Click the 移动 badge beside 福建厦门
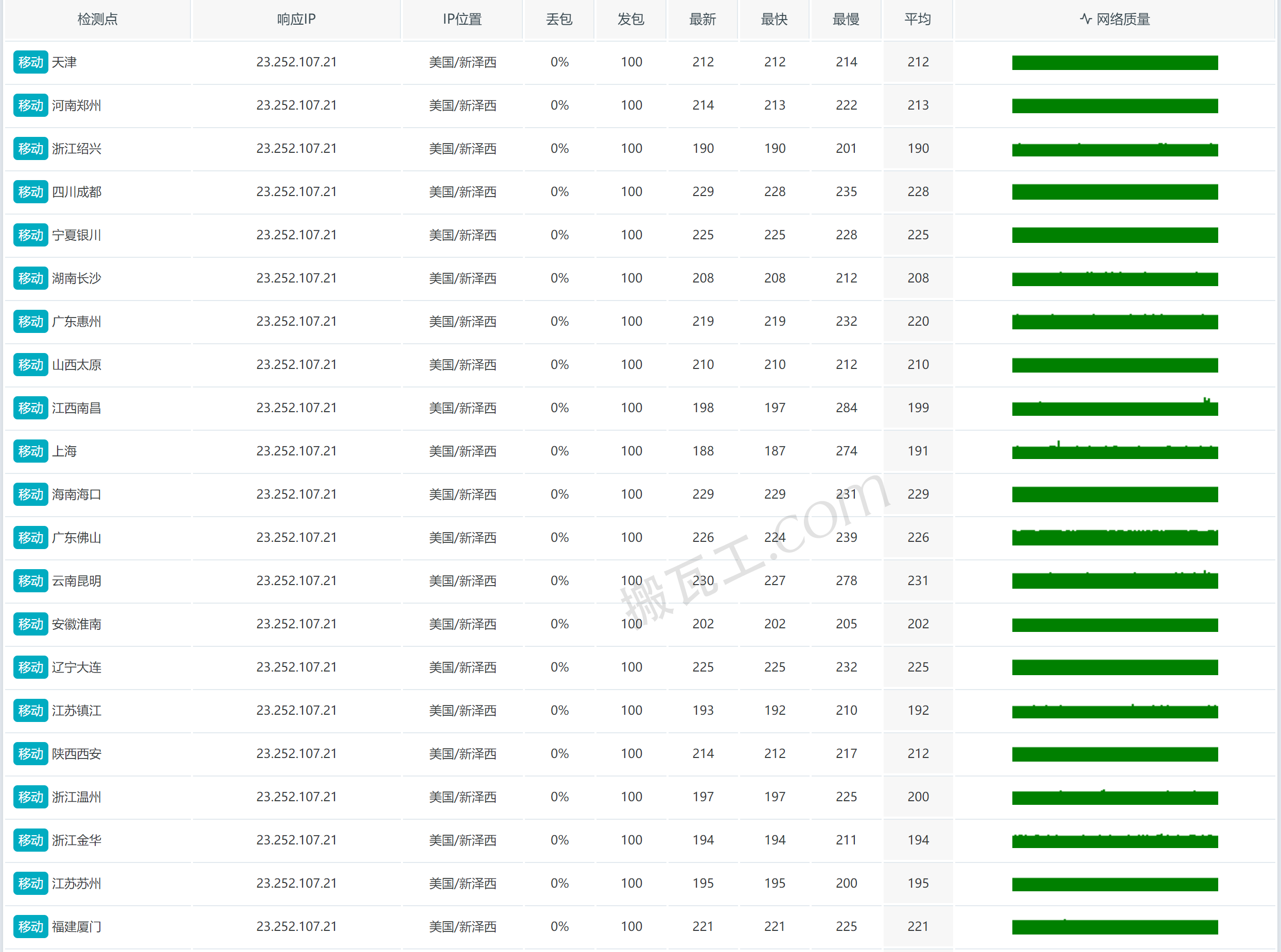 coord(30,927)
